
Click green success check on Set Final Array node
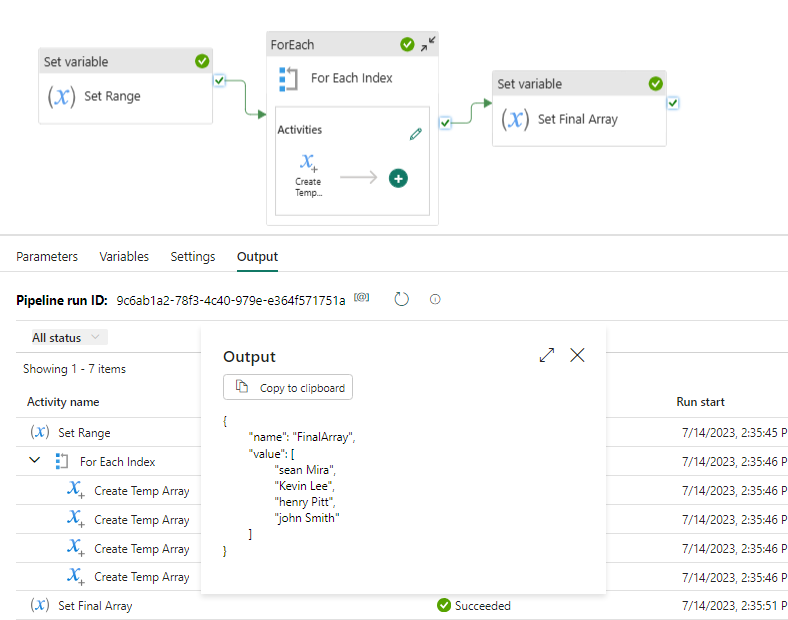pos(655,83)
